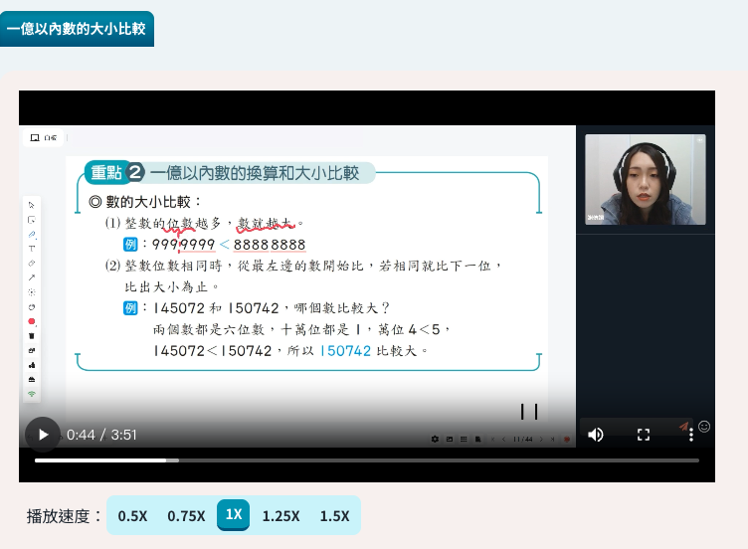
Task: Choose 1.25X playback speed
Action: coord(281,516)
